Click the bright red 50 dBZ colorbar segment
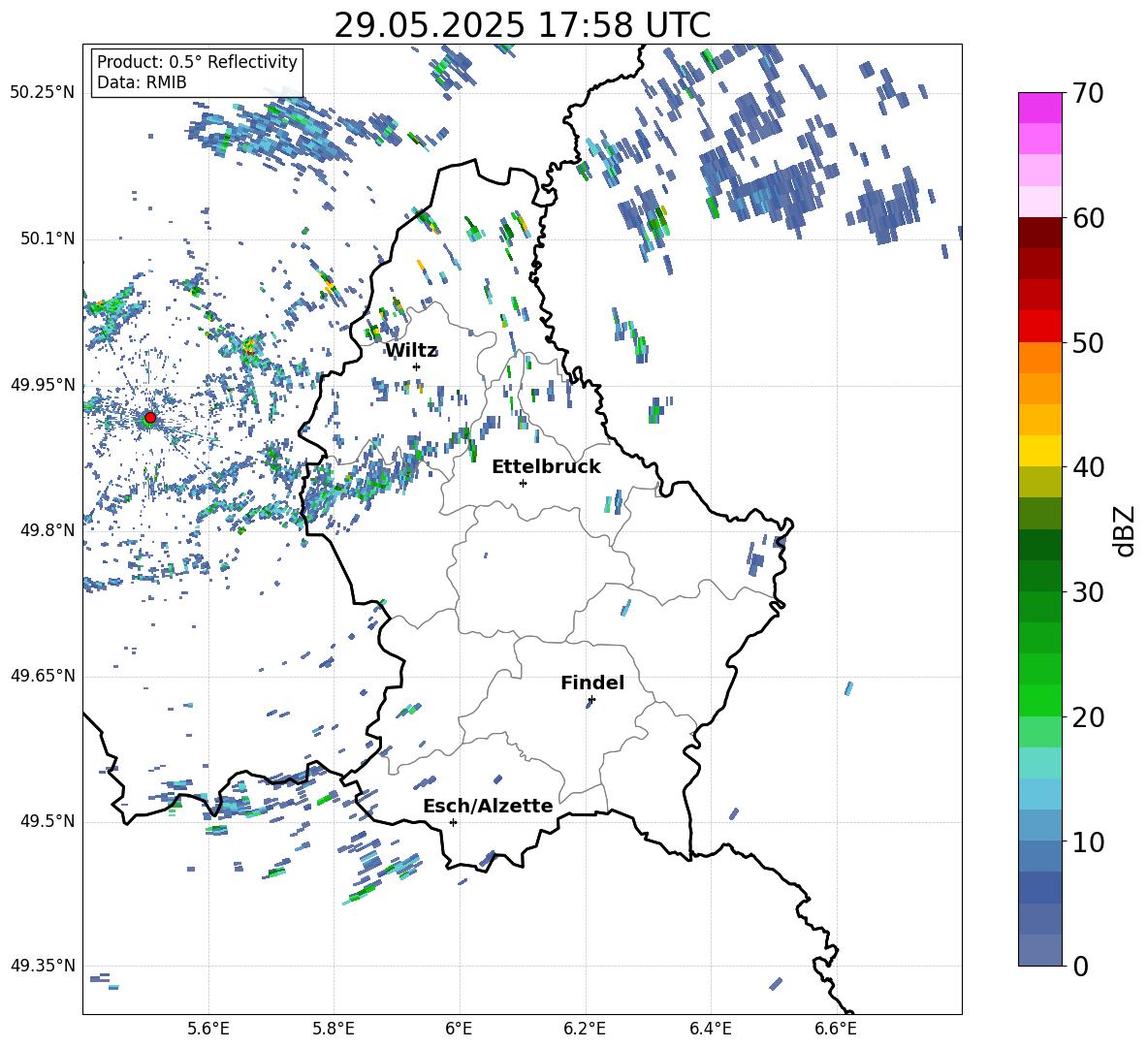 tap(1040, 327)
